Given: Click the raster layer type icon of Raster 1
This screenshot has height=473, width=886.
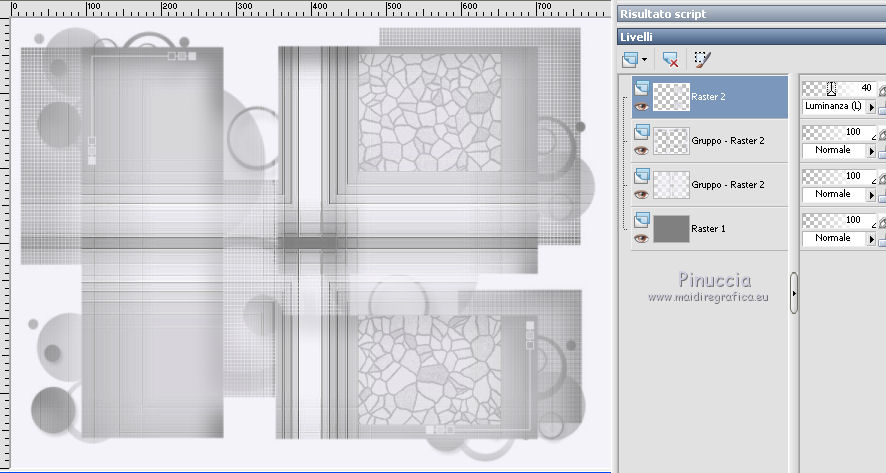Looking at the screenshot, I should [641, 220].
